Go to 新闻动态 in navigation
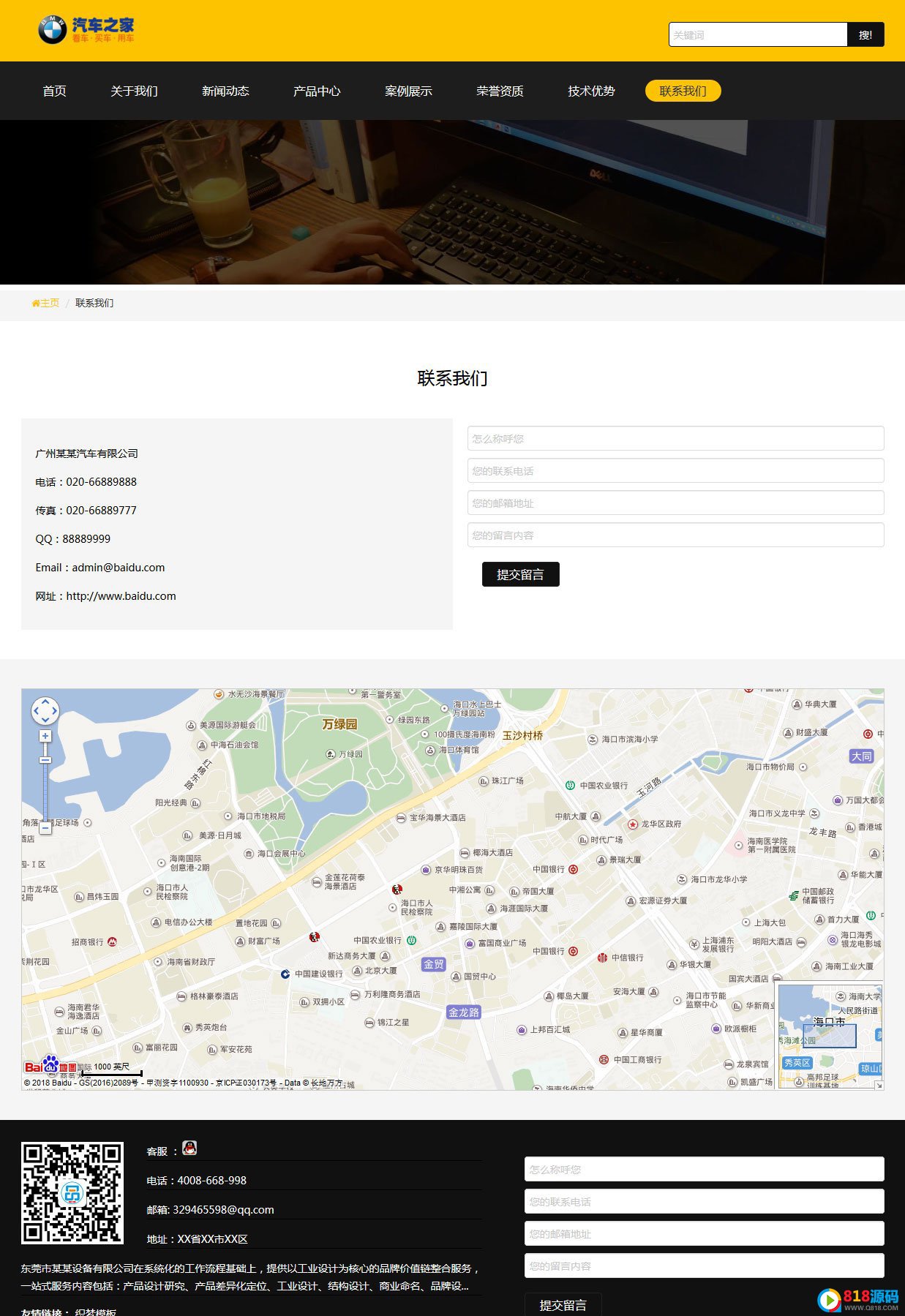 click(x=225, y=91)
